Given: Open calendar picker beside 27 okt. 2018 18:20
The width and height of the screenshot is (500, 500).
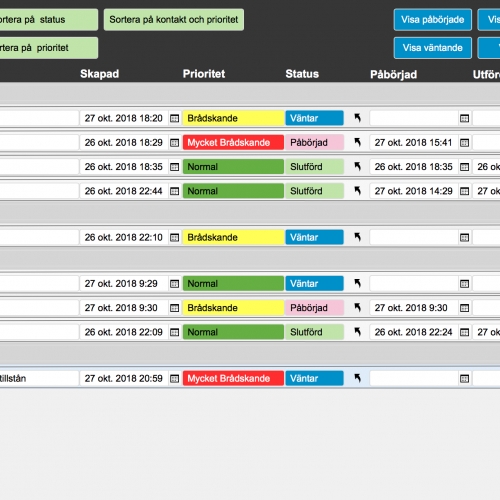Looking at the screenshot, I should 174,118.
